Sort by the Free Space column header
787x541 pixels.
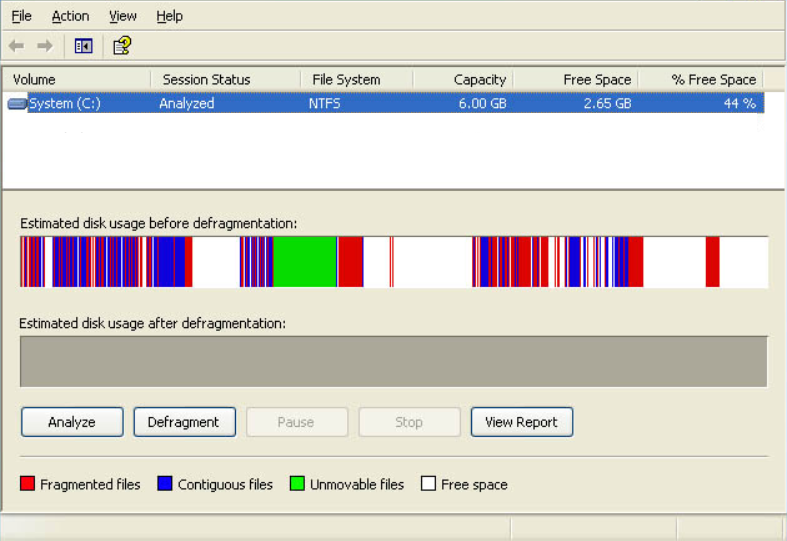(575, 80)
